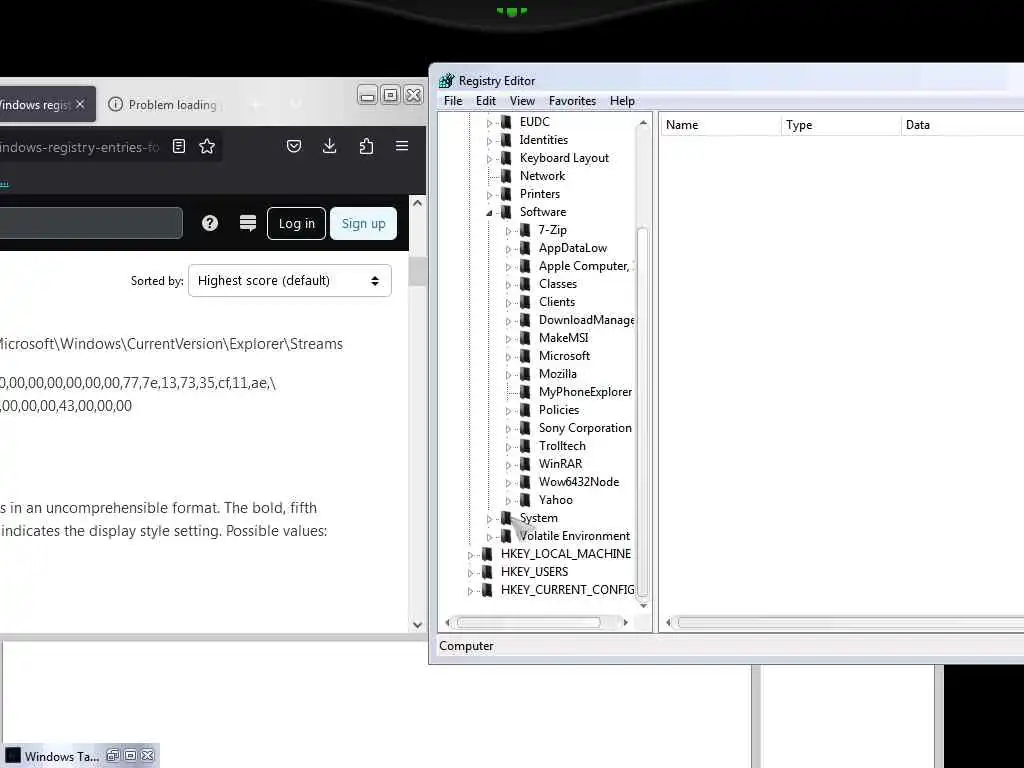Select the Network key
Viewport: 1024px width, 768px height.
542,176
